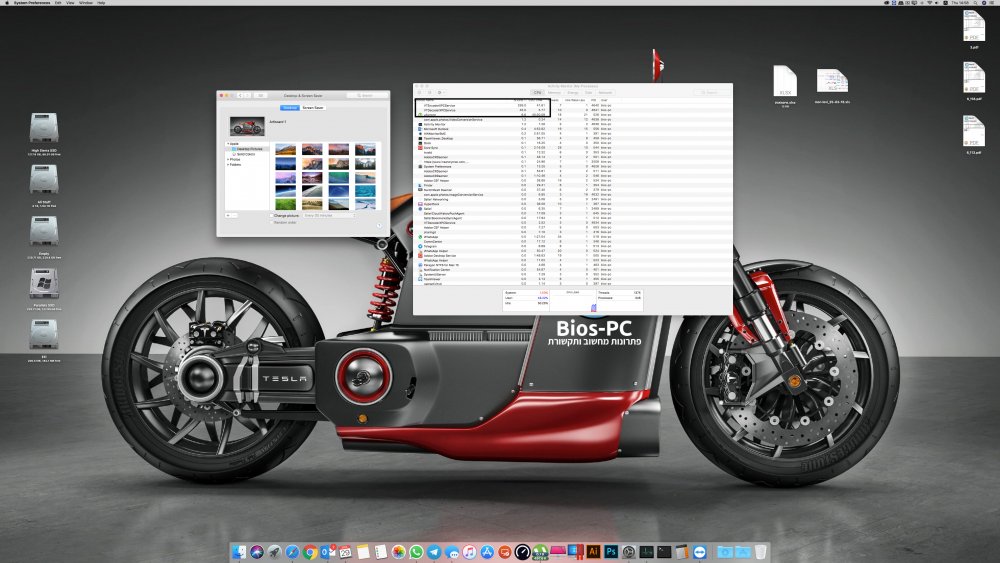Open Telegram from the dock
This screenshot has height=563, width=1000.
point(434,552)
